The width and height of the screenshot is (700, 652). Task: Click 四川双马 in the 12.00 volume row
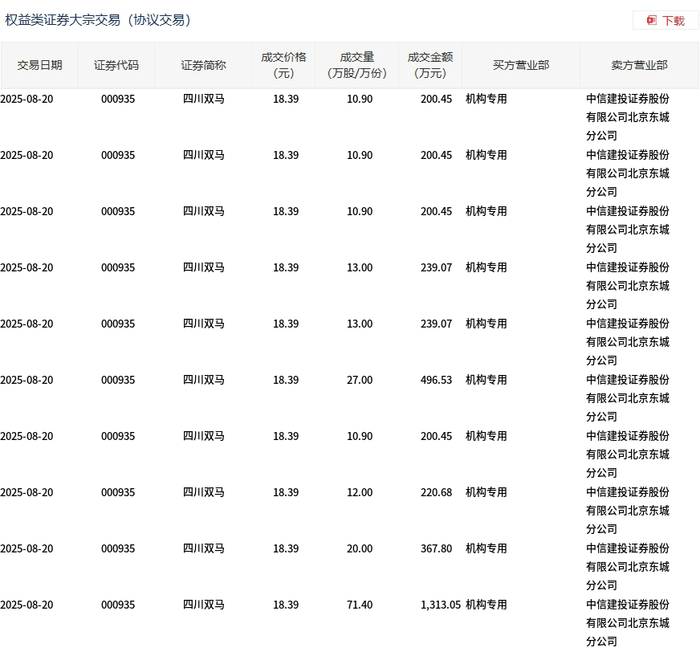(204, 493)
